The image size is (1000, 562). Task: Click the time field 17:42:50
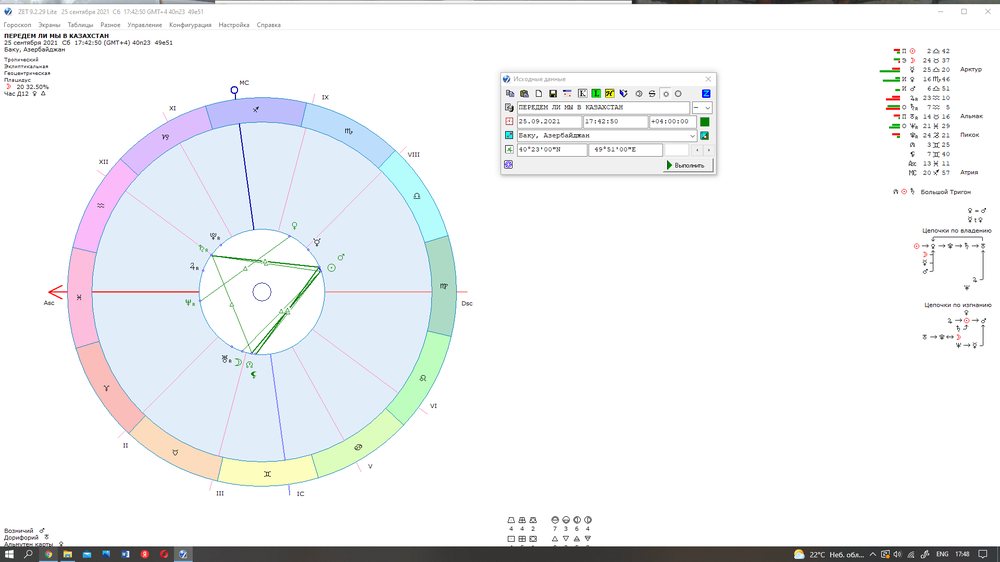coord(615,121)
